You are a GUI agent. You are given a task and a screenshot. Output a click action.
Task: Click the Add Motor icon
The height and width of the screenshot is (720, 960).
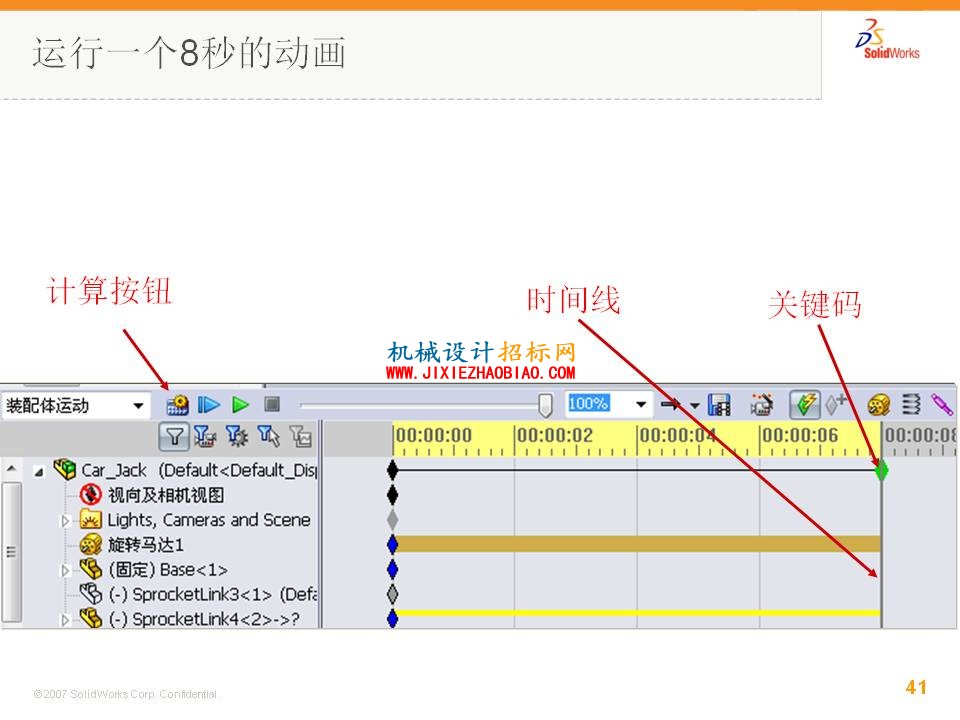(x=878, y=405)
